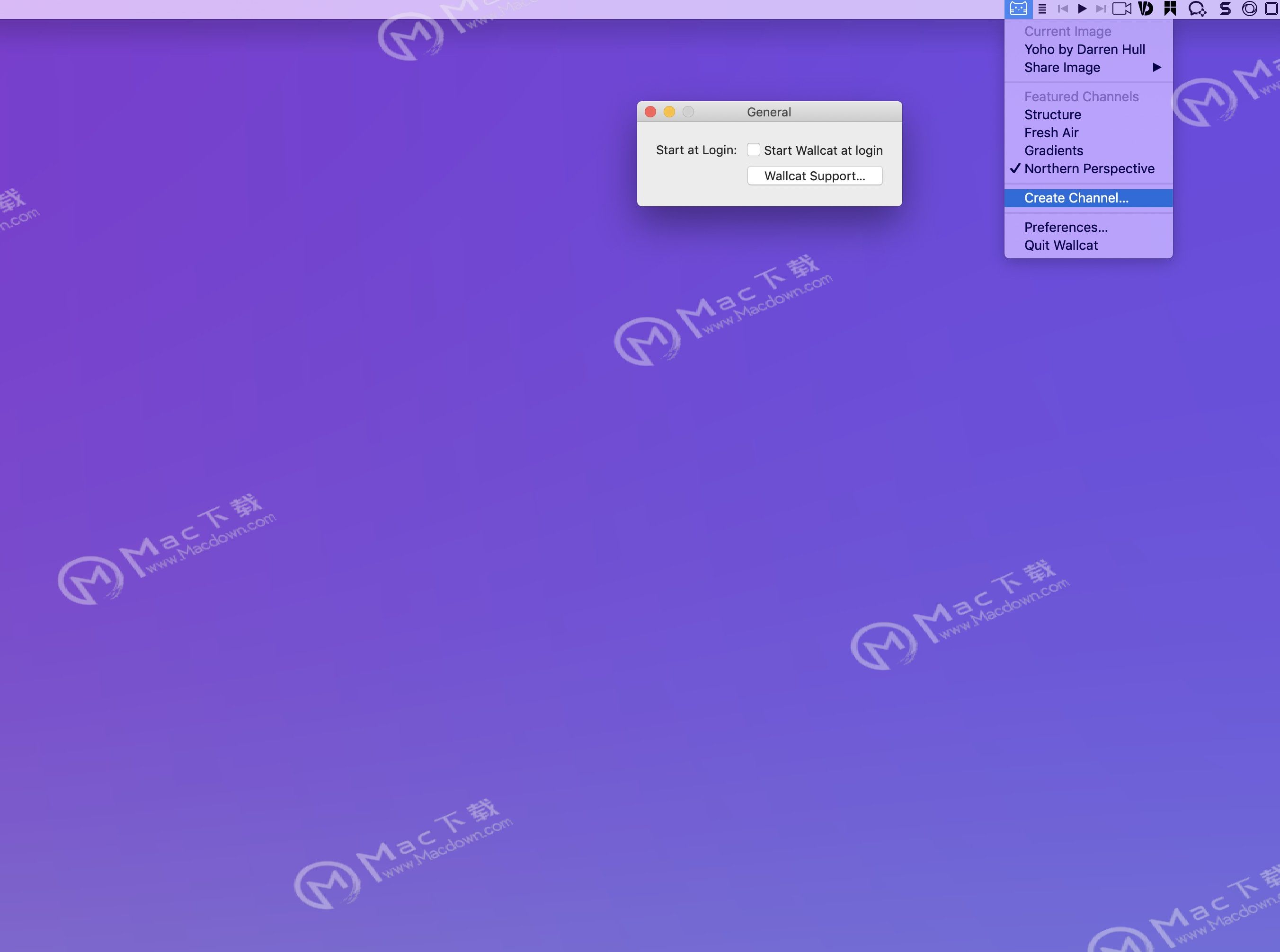The image size is (1280, 952).
Task: Open the stacked lines menu bar icon
Action: pyautogui.click(x=1042, y=9)
